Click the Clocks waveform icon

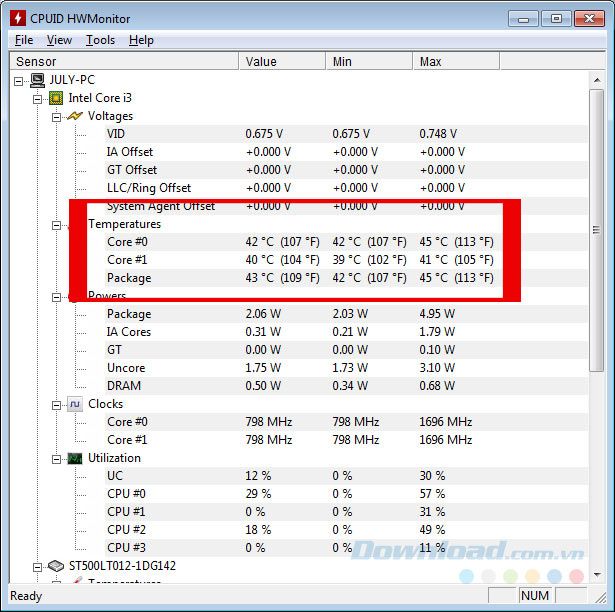pyautogui.click(x=75, y=404)
